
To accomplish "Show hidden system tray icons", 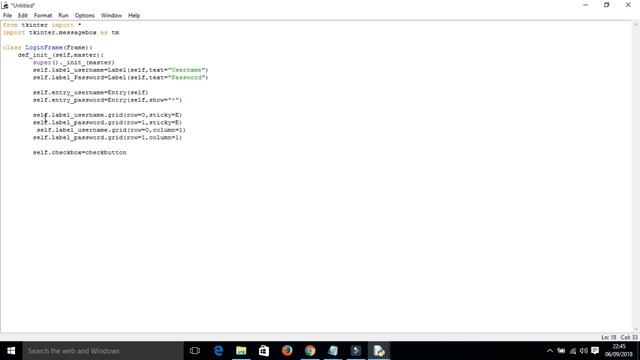I will pyautogui.click(x=550, y=351).
